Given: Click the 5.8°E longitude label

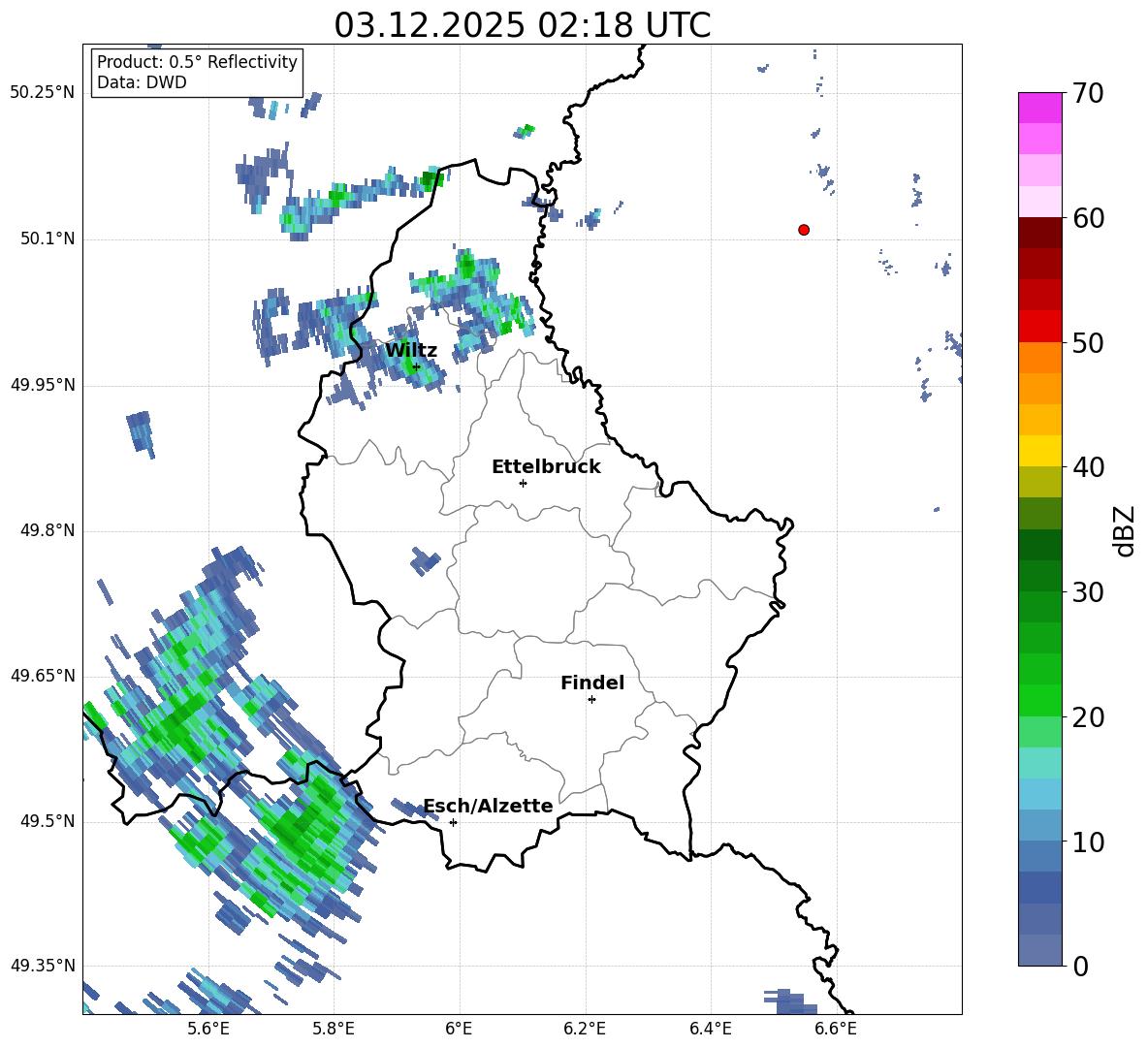Looking at the screenshot, I should click(x=334, y=1029).
